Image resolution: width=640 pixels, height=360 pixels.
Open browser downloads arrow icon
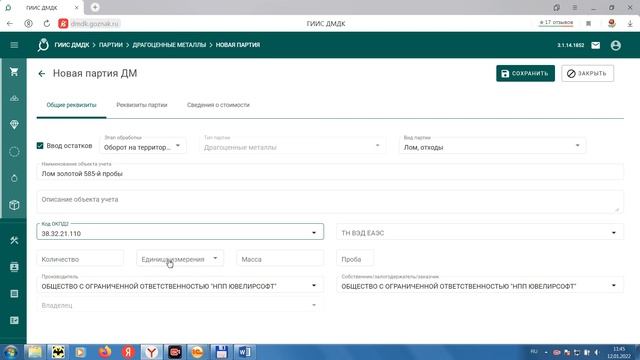(630, 24)
